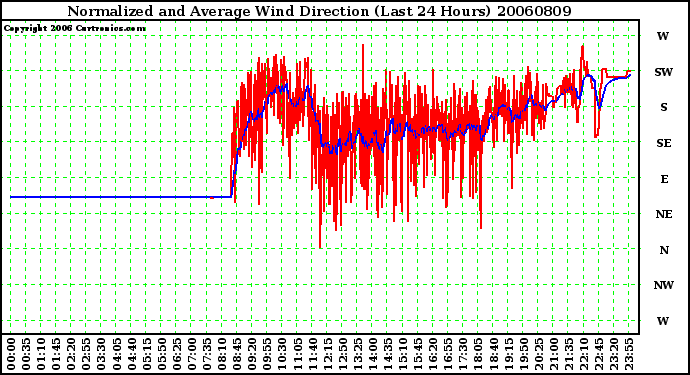
Task: Click the 'Copyright 2006 Cartronics.com' notice
Action: click(x=75, y=28)
